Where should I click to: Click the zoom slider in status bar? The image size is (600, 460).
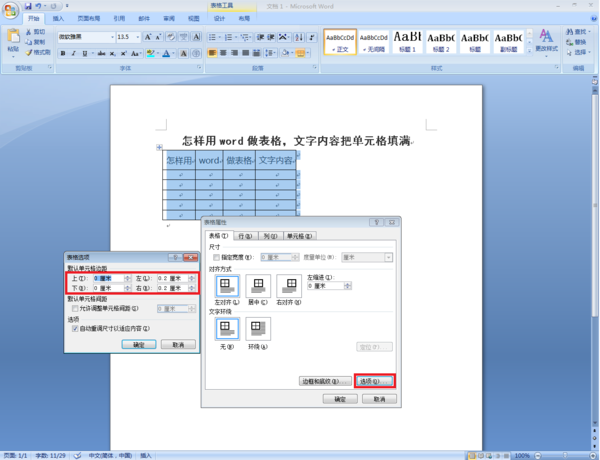pyautogui.click(x=565, y=455)
